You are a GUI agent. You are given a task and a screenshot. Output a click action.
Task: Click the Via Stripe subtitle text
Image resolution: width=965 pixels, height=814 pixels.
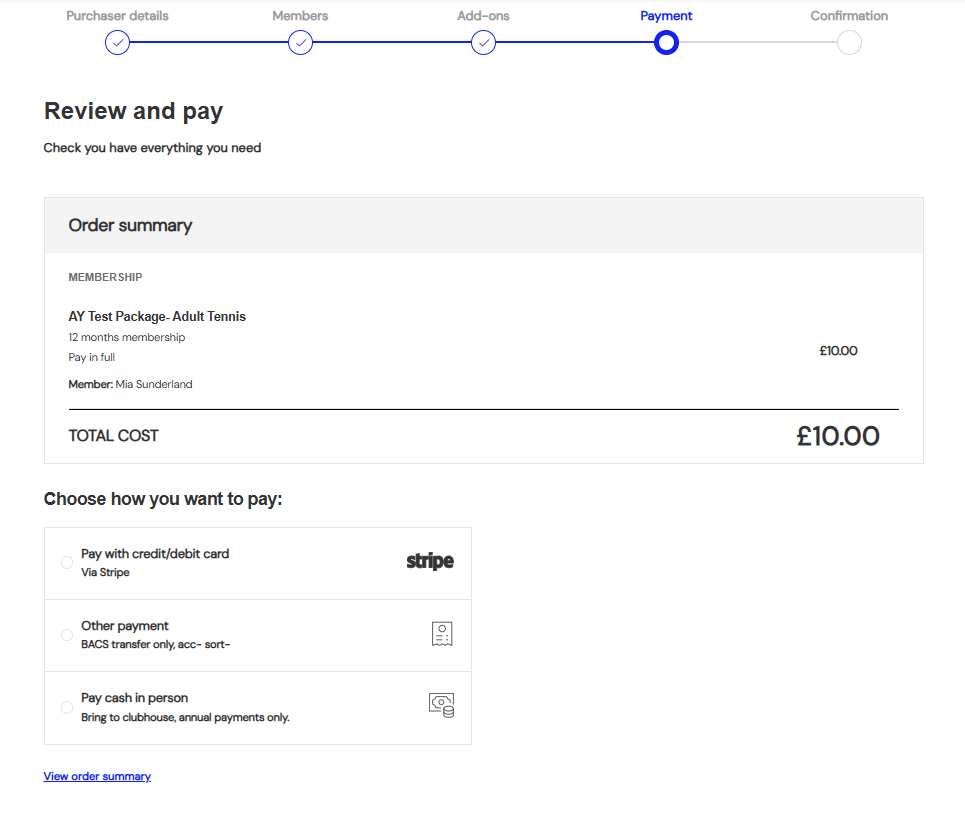click(105, 572)
